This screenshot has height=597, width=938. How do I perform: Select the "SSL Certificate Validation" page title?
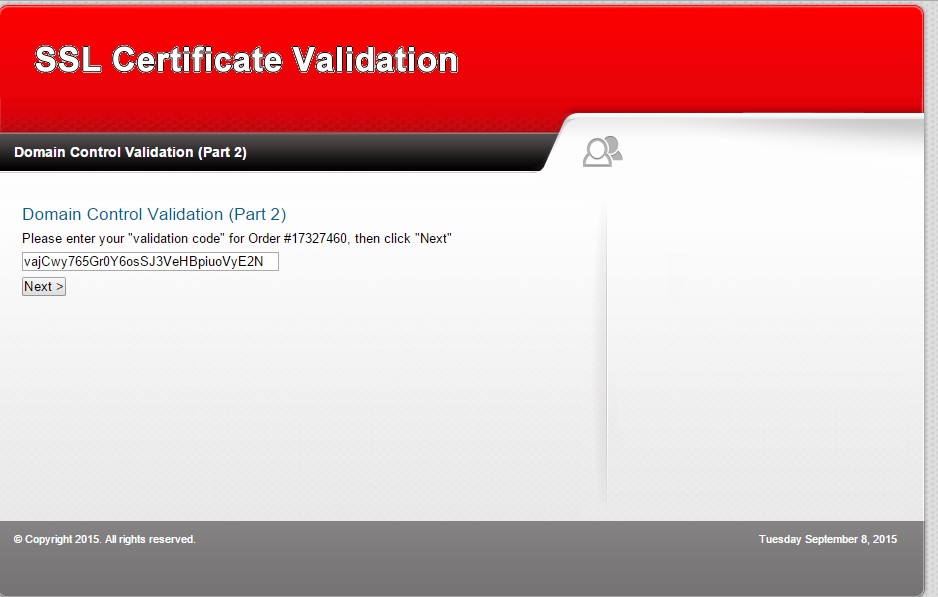(246, 60)
